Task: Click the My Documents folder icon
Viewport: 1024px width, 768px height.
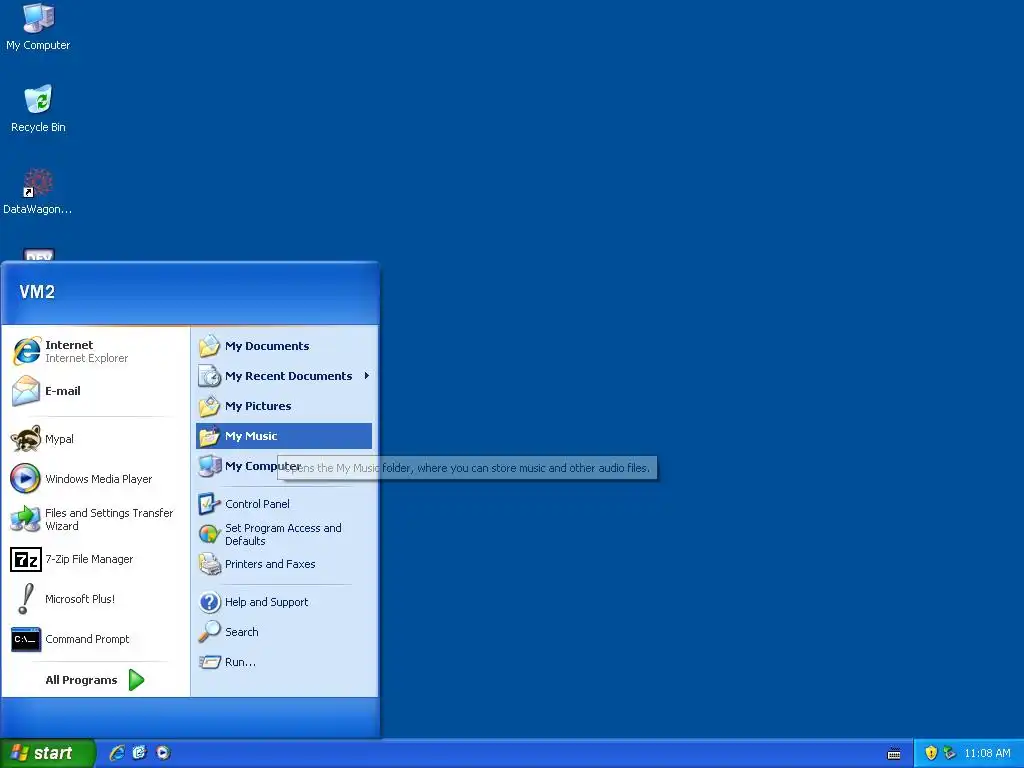Action: point(210,346)
